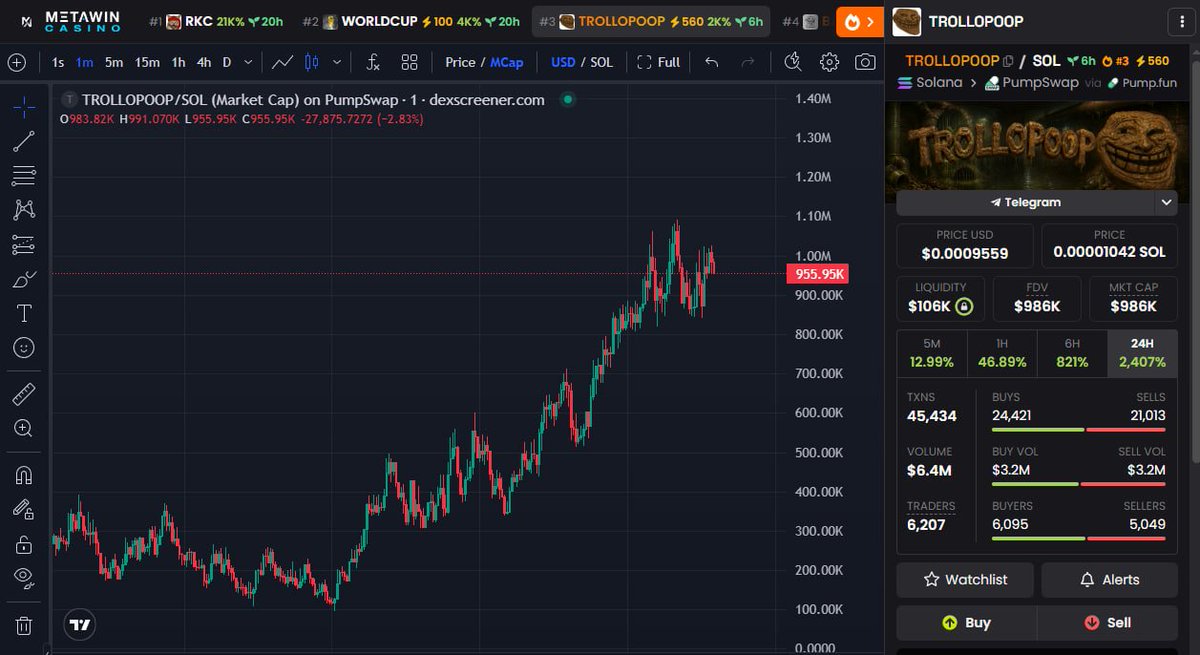Switch to 1h timeframe
1200x655 pixels.
click(x=178, y=62)
